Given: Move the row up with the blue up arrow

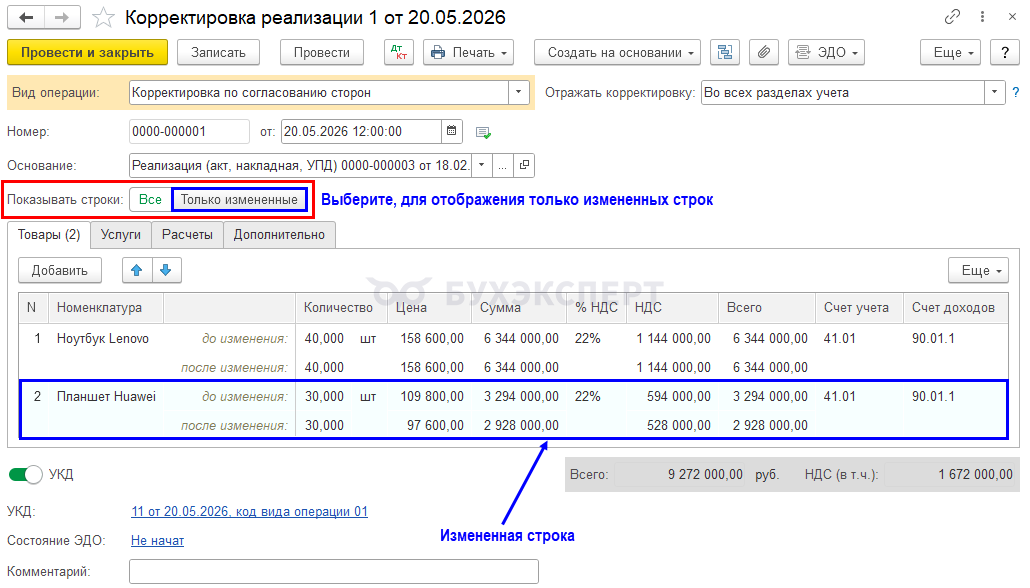Looking at the screenshot, I should [137, 270].
